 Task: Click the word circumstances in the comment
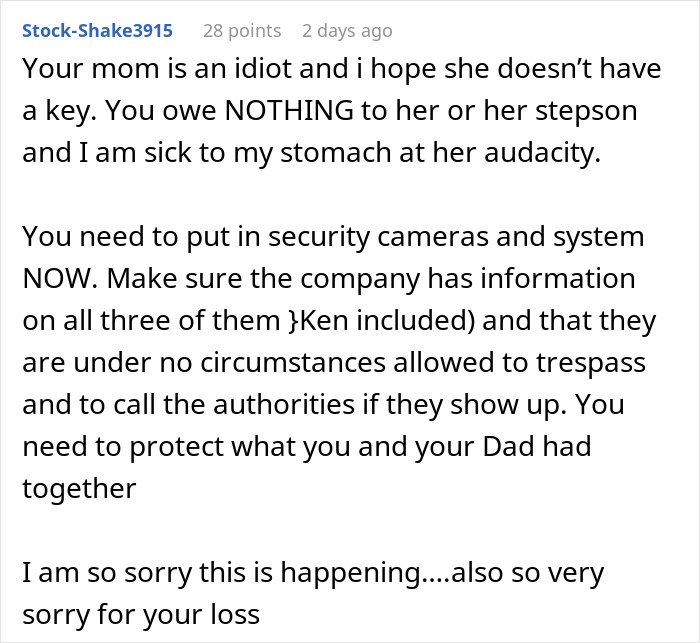(293, 362)
